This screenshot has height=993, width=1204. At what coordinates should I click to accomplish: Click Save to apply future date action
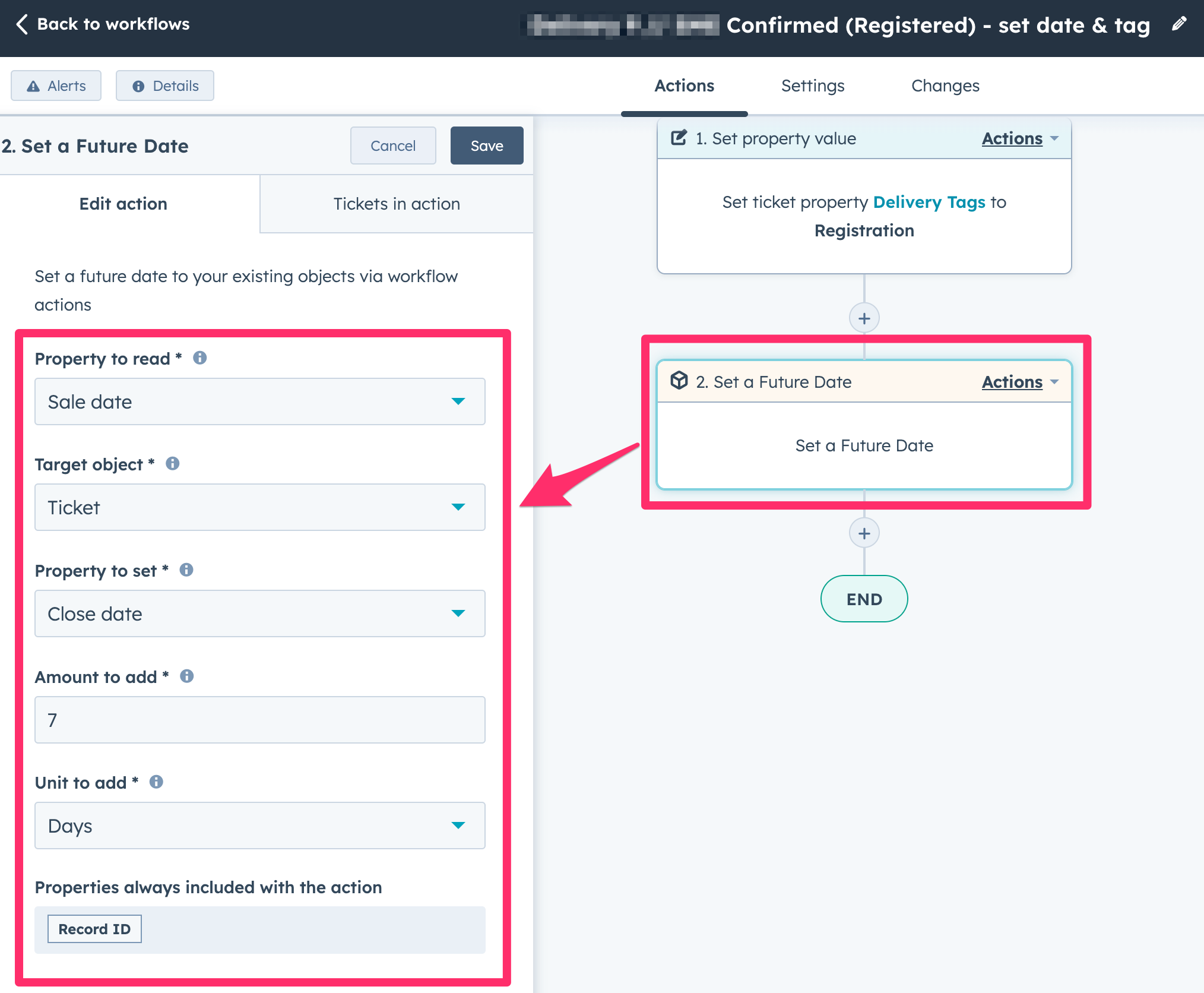486,146
